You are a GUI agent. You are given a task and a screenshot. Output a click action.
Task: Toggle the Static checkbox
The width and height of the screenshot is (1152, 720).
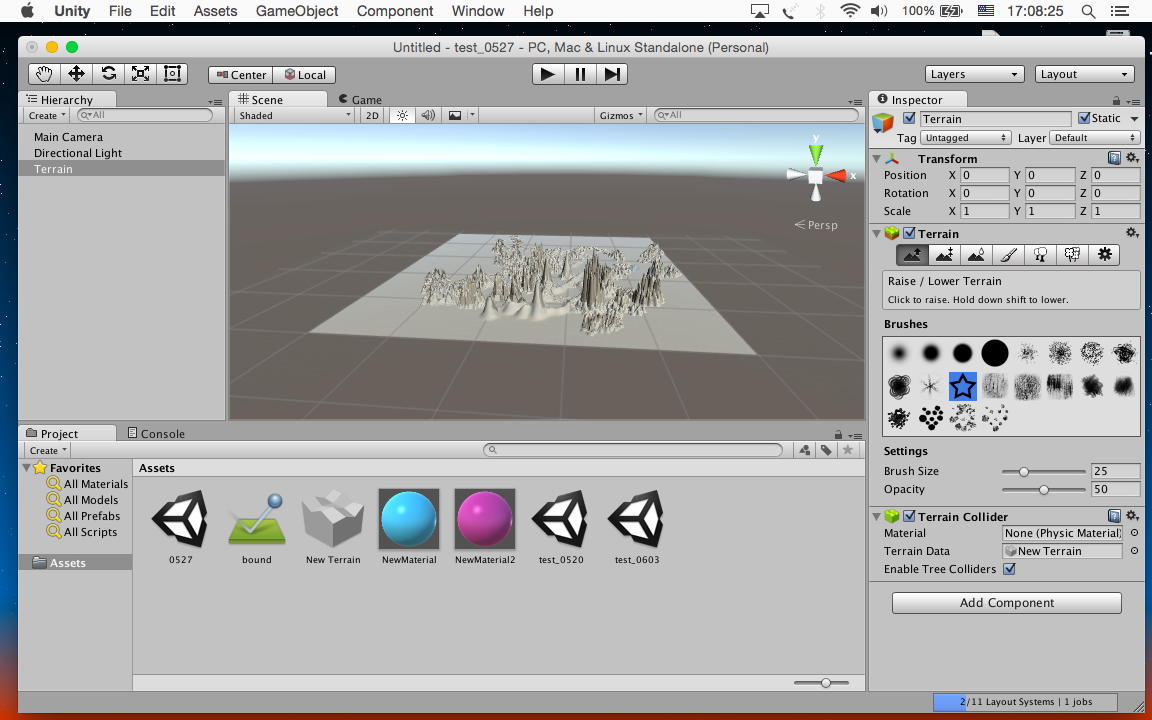[x=1084, y=118]
